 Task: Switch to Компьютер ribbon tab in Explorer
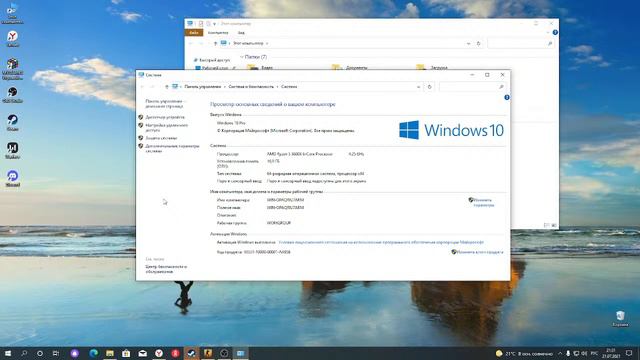pos(218,33)
